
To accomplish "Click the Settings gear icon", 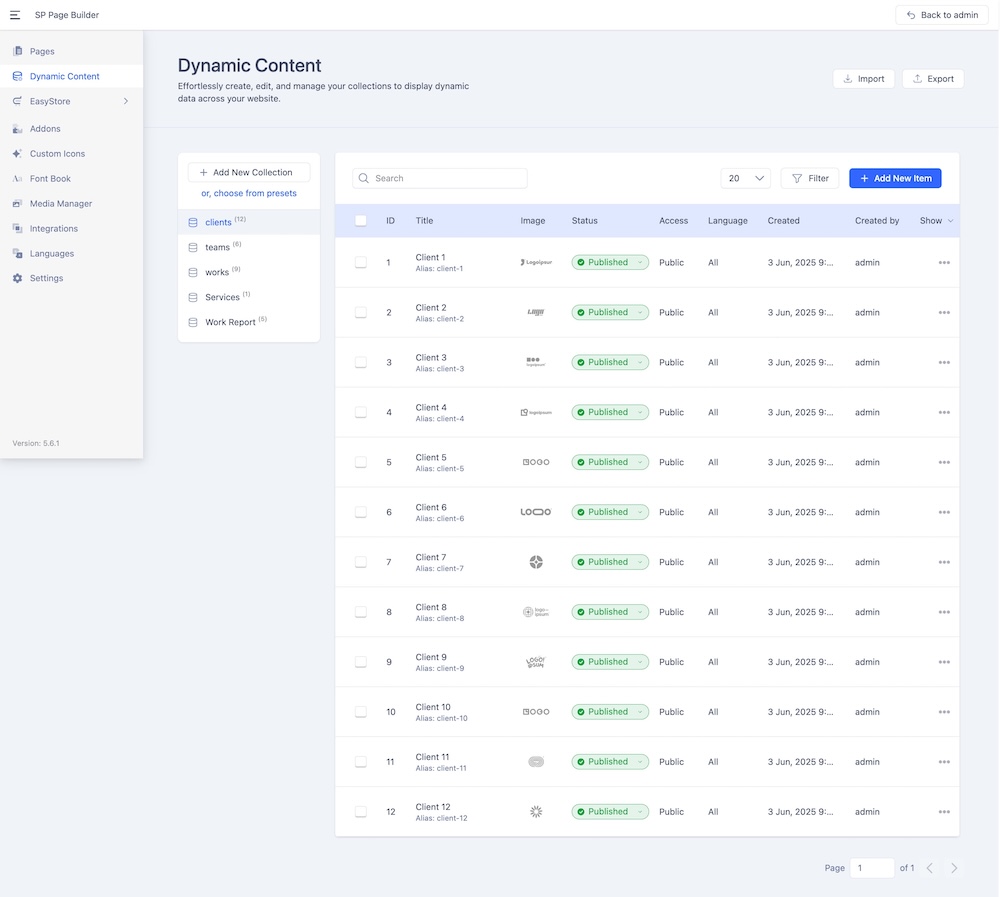I will [17, 279].
